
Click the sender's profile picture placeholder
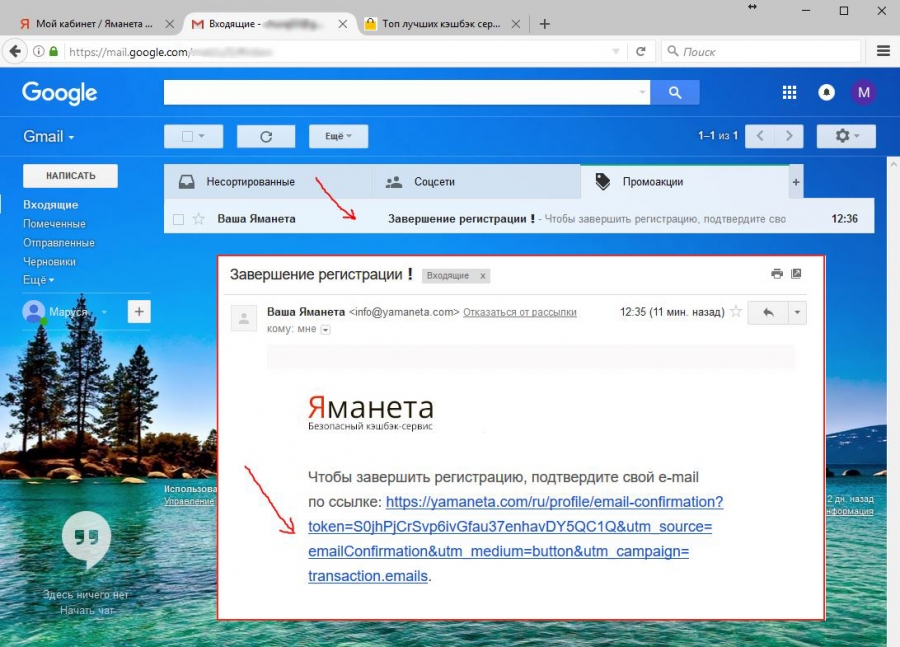click(x=244, y=318)
